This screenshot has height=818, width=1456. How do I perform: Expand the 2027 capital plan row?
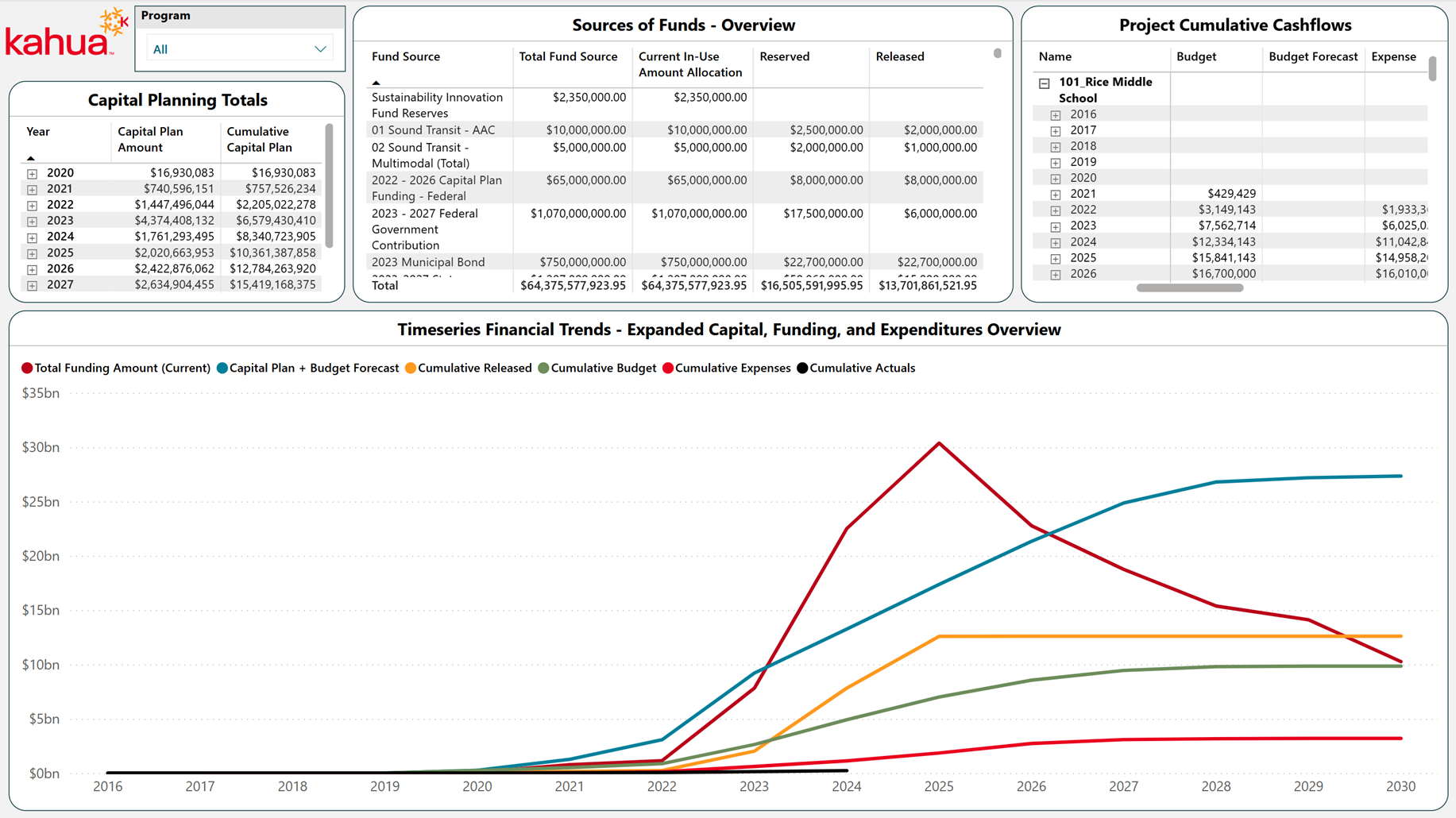tap(32, 285)
